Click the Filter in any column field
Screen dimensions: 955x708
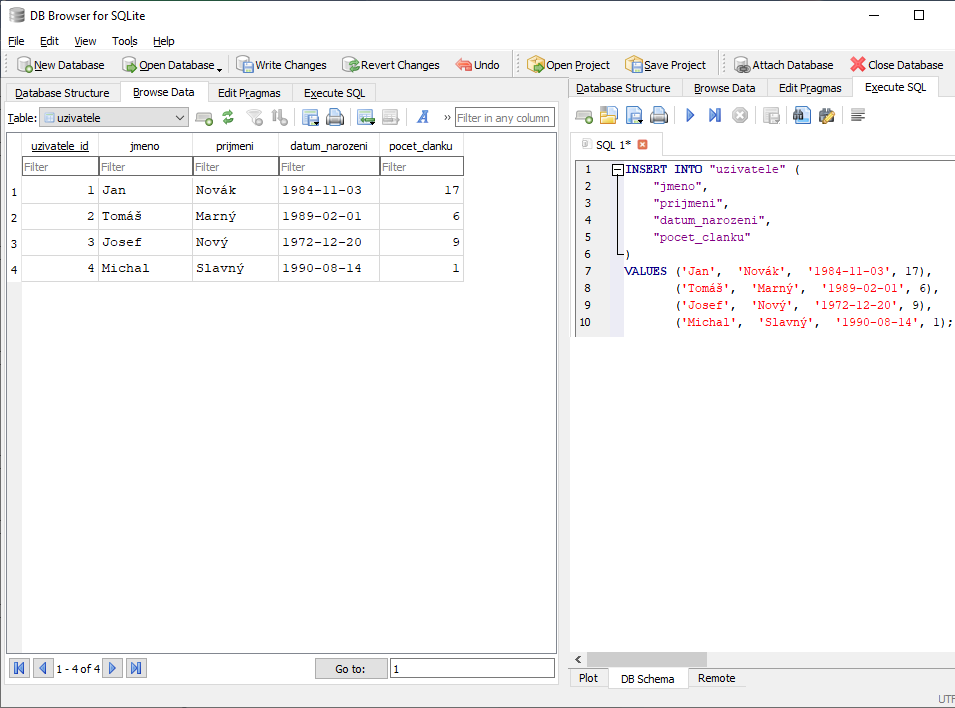[505, 118]
